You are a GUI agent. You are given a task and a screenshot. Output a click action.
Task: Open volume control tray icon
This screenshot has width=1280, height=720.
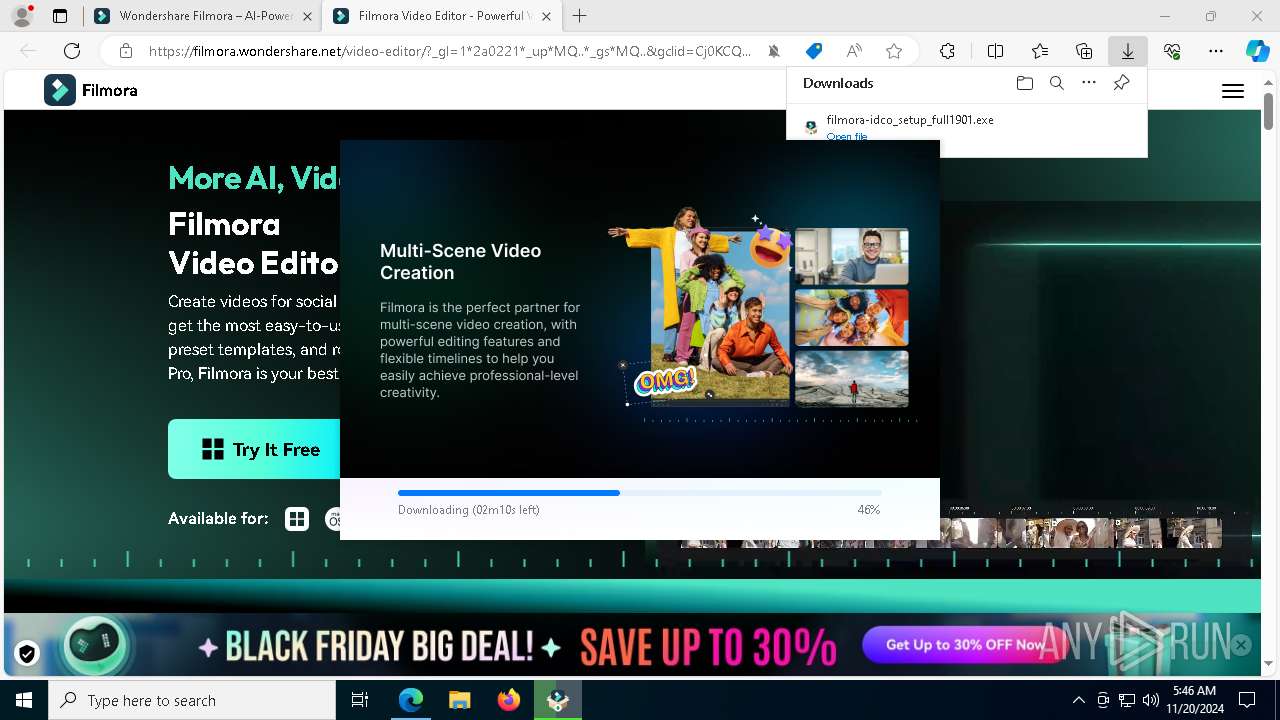1151,700
